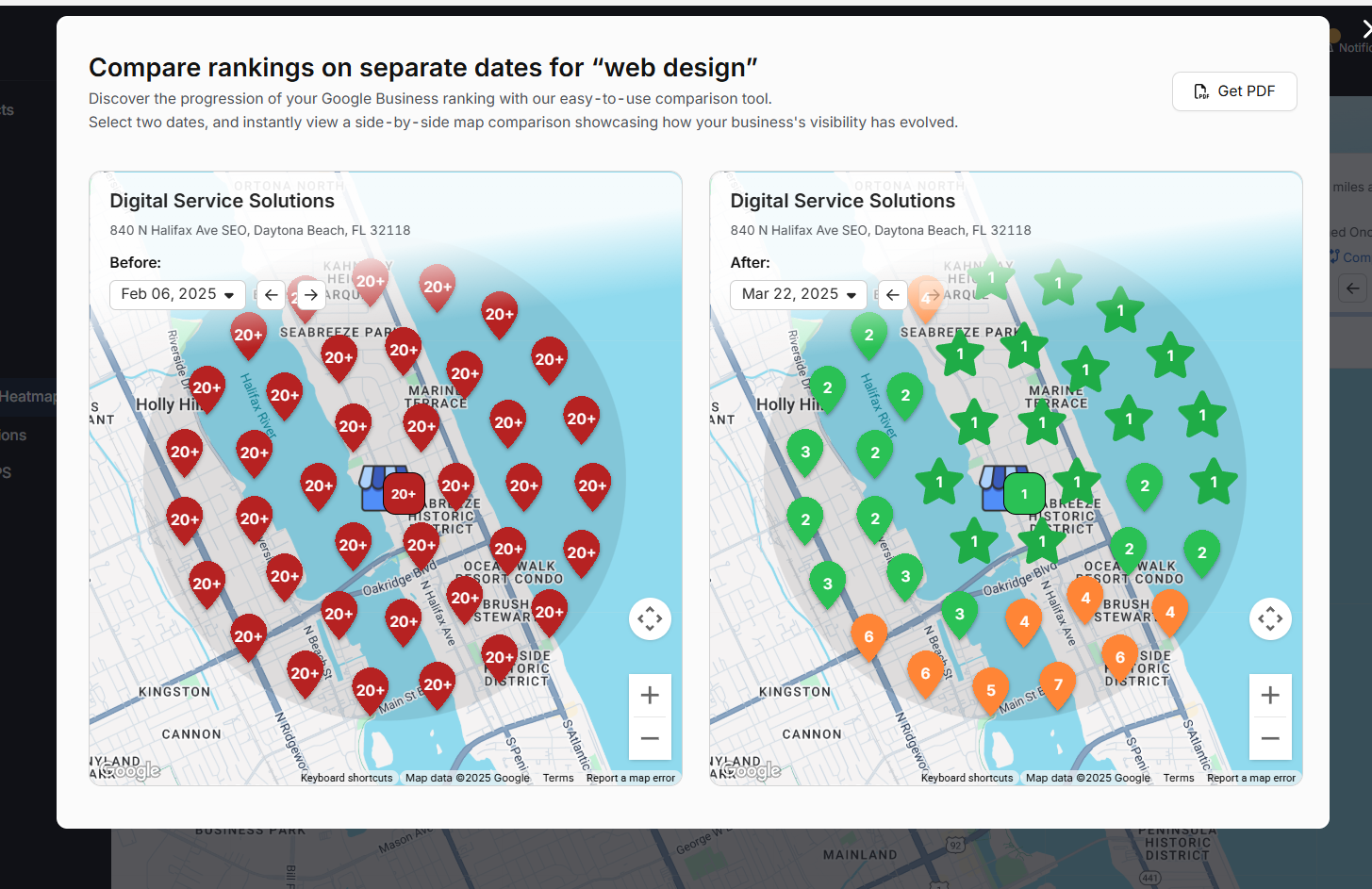Viewport: 1372px width, 889px height.
Task: Zoom out on the Before map
Action: [x=650, y=738]
